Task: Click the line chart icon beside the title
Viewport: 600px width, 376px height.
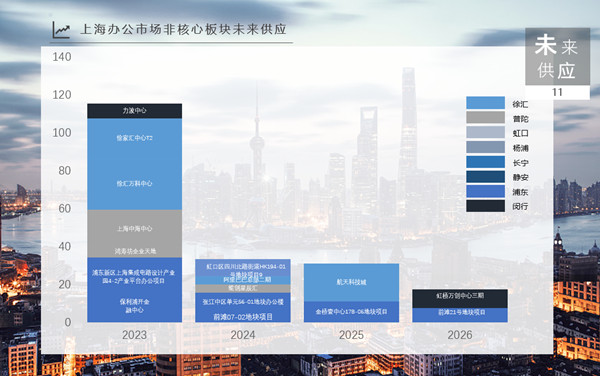Action: [61, 30]
